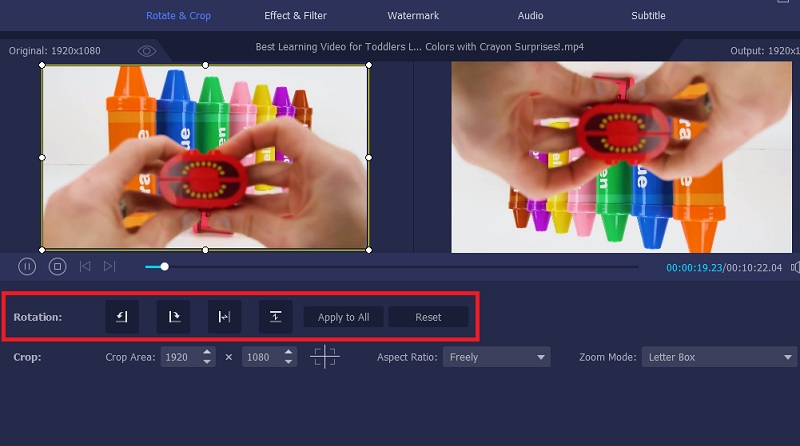
Task: Increase crop area width value
Action: pyautogui.click(x=207, y=352)
